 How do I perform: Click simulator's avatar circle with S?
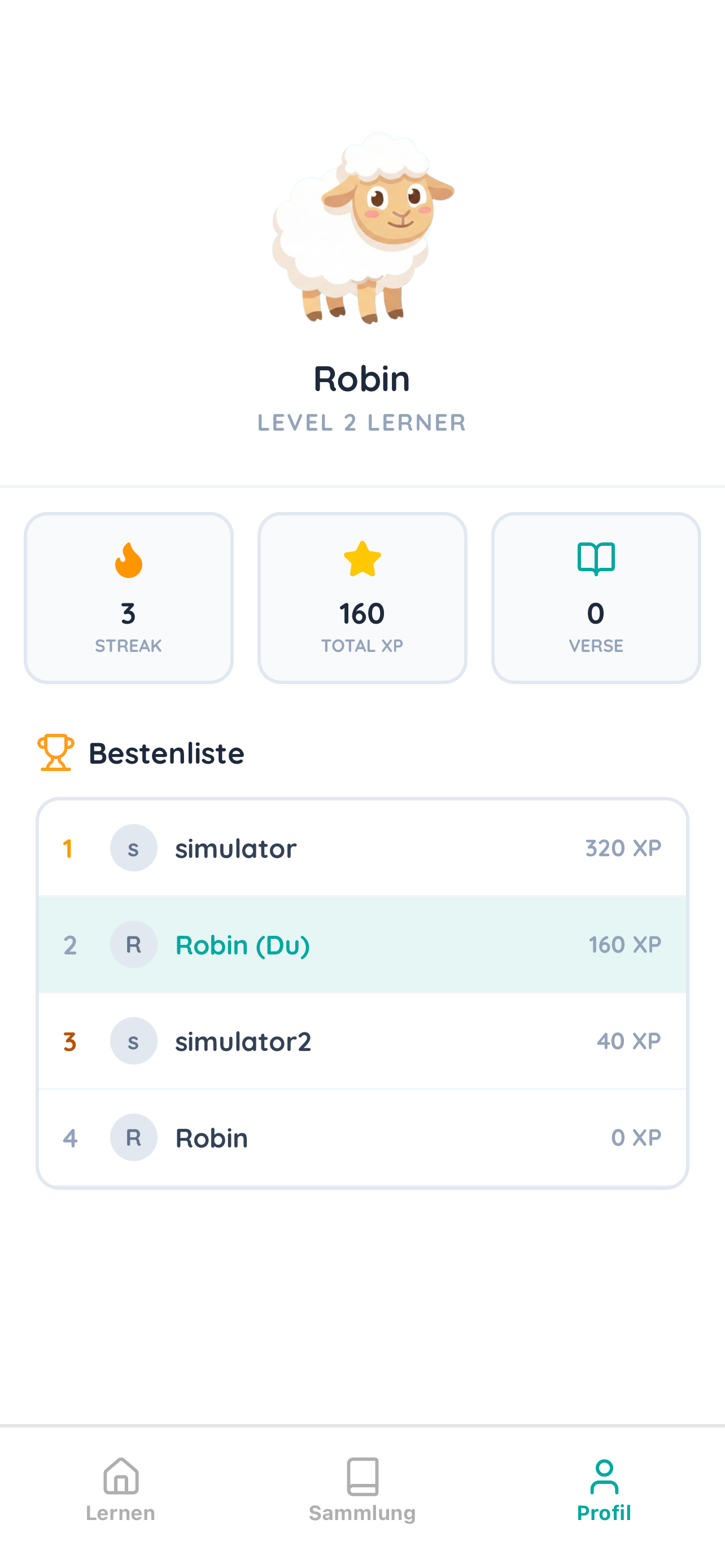133,847
